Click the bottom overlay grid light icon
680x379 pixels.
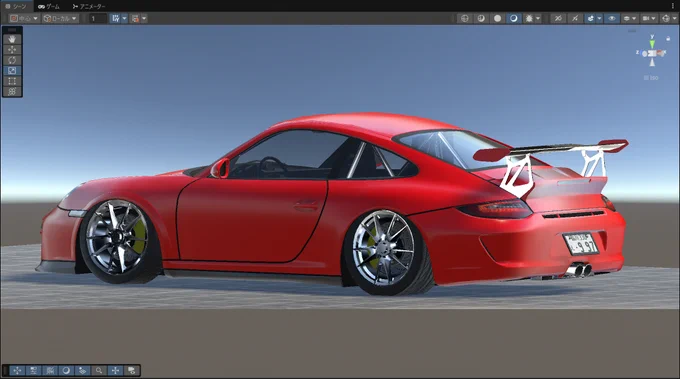point(82,370)
